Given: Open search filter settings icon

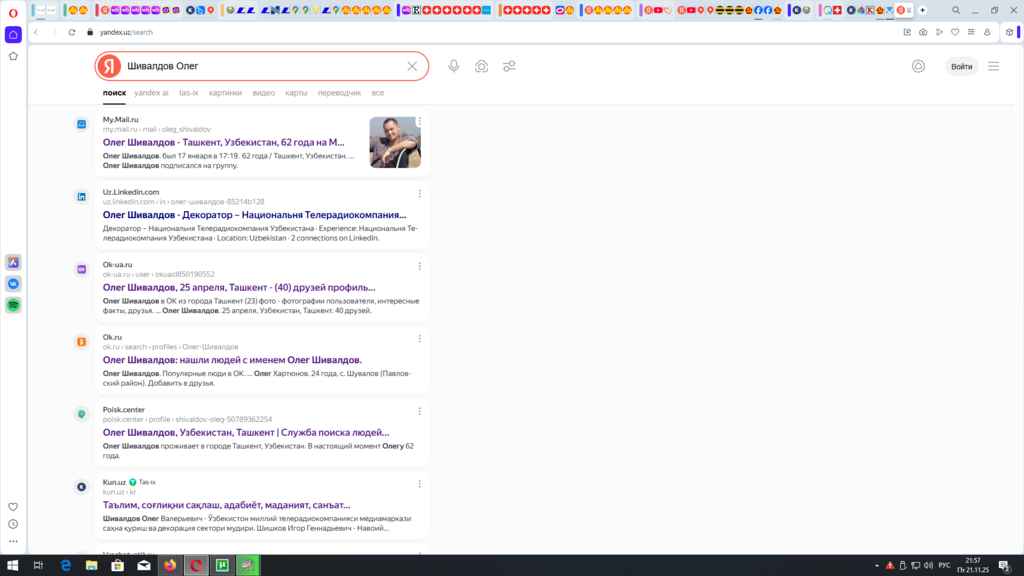Looking at the screenshot, I should coord(510,66).
